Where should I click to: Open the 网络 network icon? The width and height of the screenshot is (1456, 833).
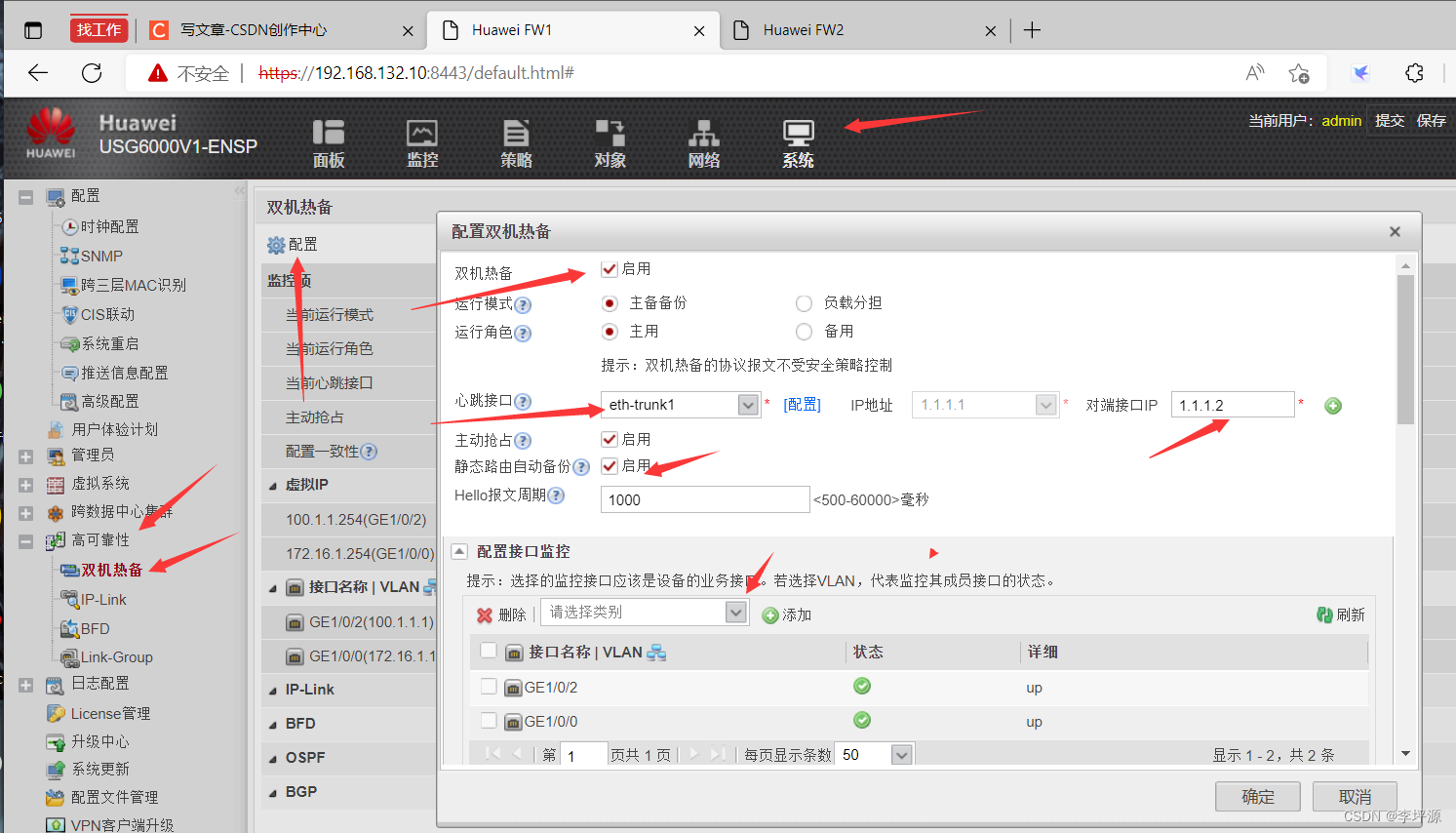pyautogui.click(x=703, y=143)
